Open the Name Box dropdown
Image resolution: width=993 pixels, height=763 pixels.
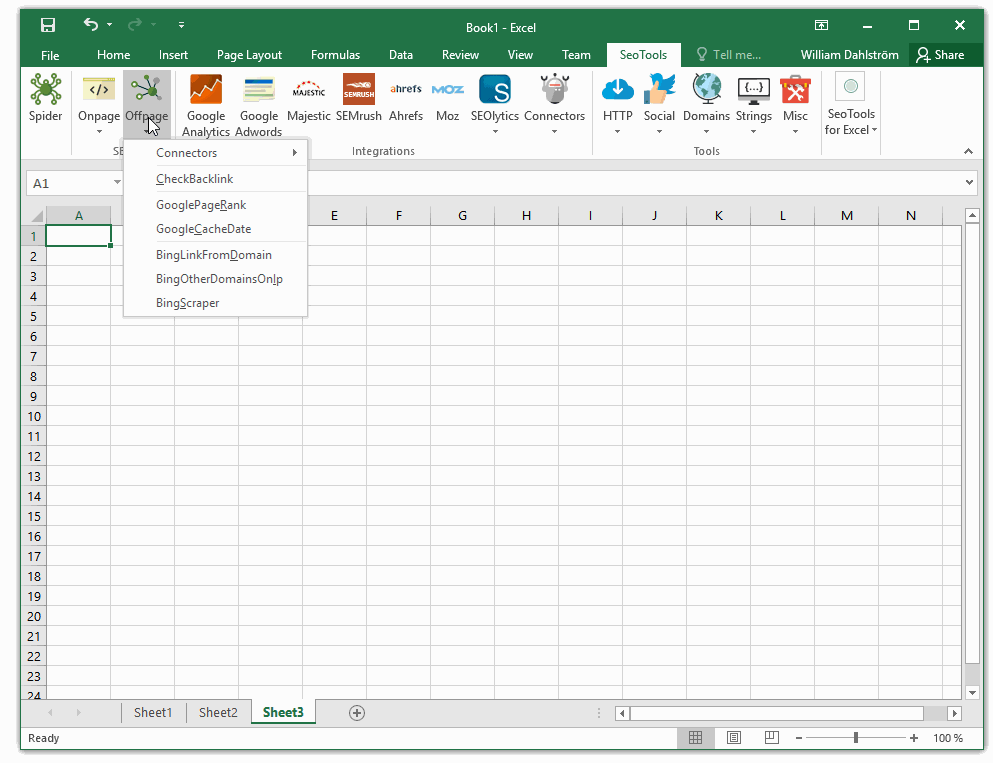click(117, 182)
